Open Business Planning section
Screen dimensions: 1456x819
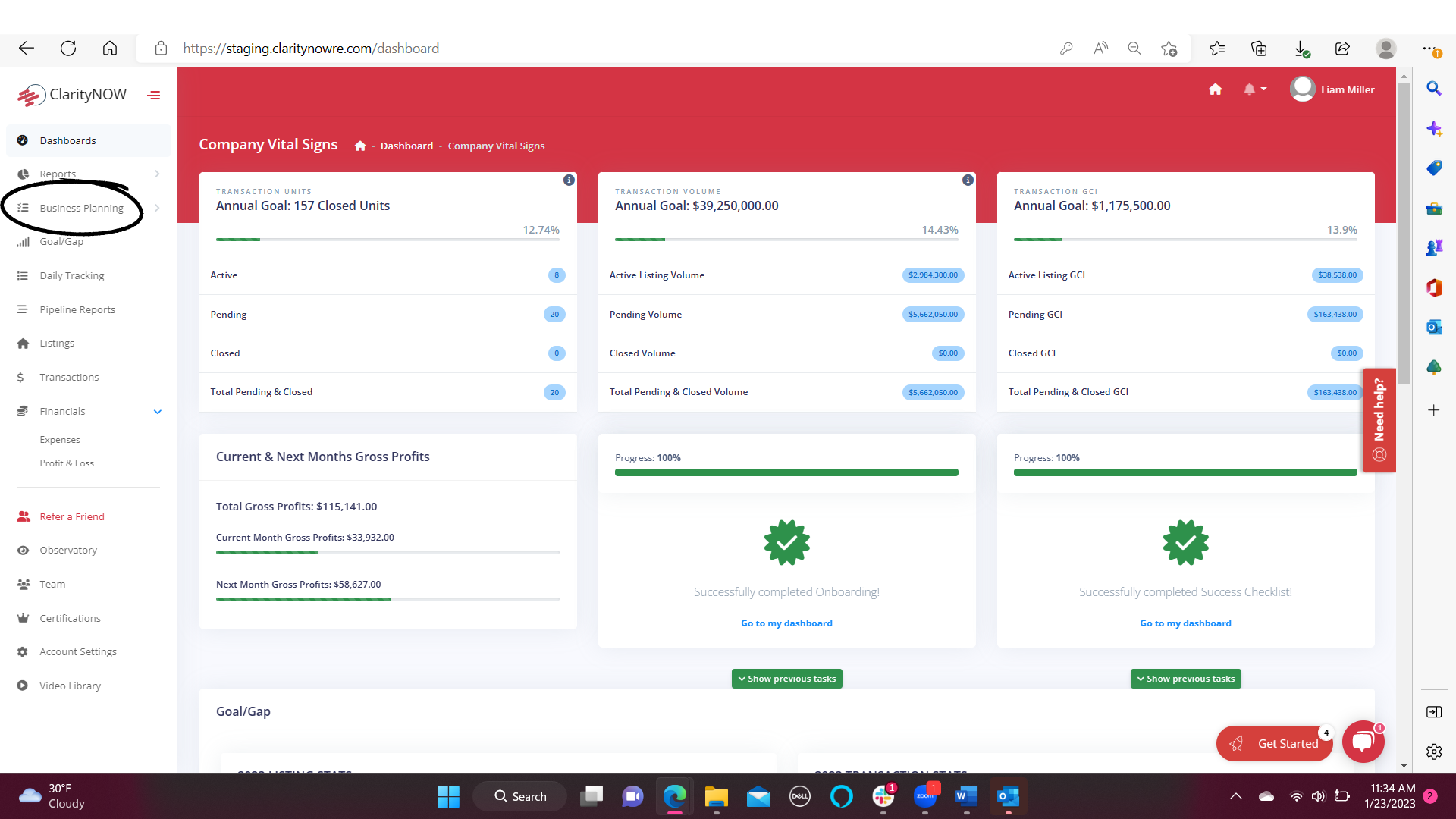point(81,208)
